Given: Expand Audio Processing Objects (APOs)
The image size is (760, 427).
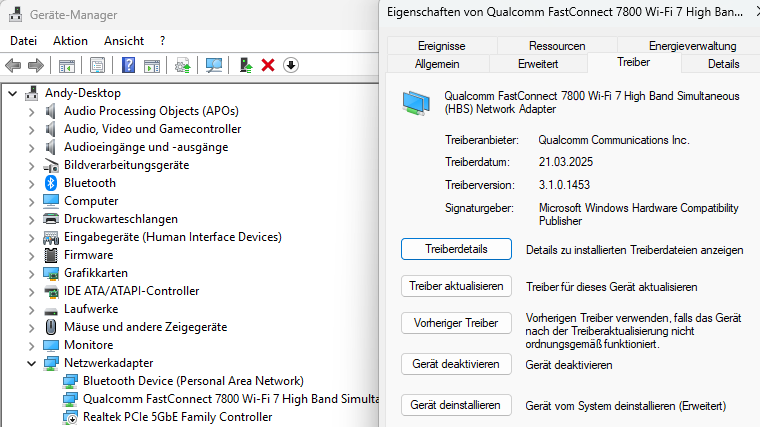Looking at the screenshot, I should tap(32, 111).
